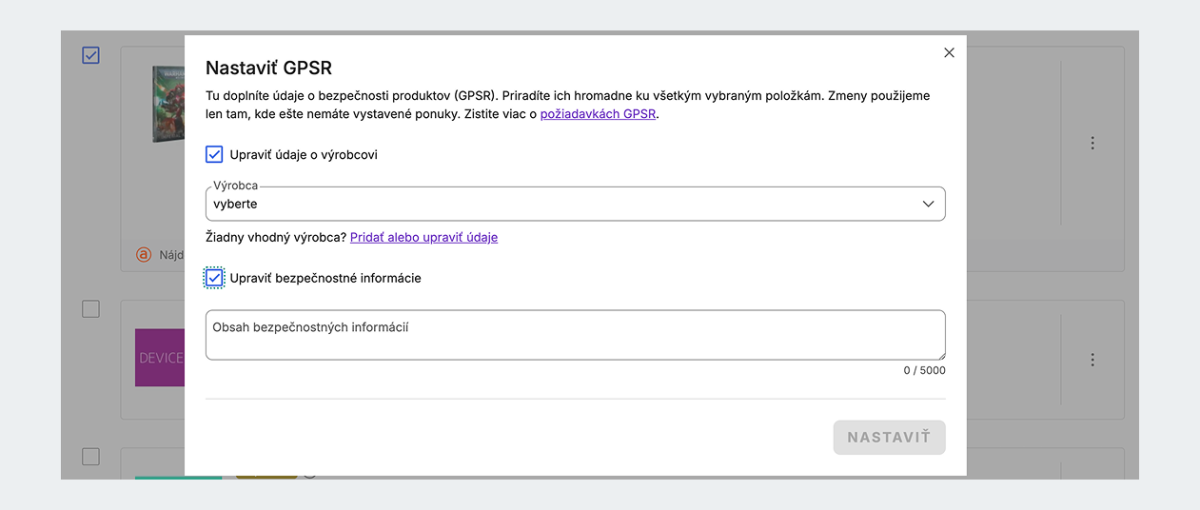
Task: Click the NASTAVIŤ button
Action: point(889,437)
